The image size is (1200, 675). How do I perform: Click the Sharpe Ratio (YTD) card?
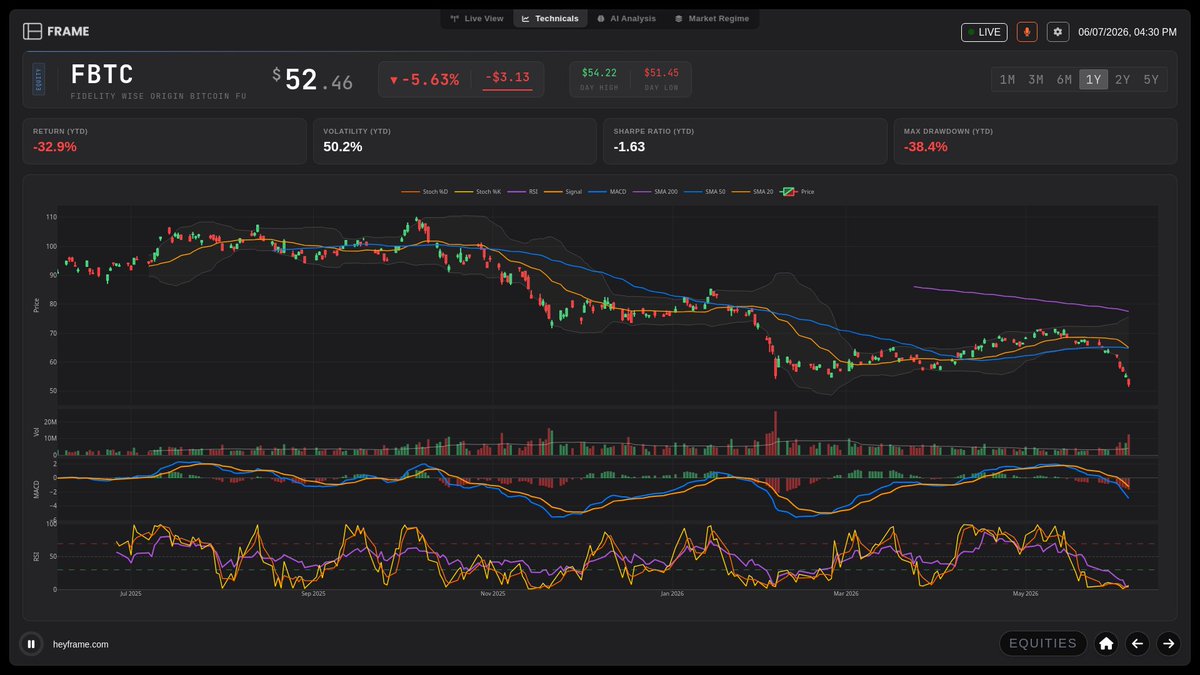(745, 141)
